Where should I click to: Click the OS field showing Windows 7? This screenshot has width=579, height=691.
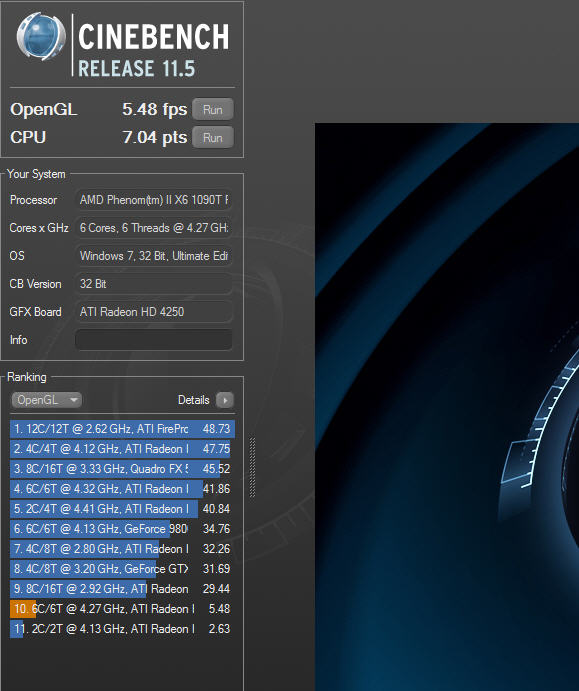tap(153, 256)
